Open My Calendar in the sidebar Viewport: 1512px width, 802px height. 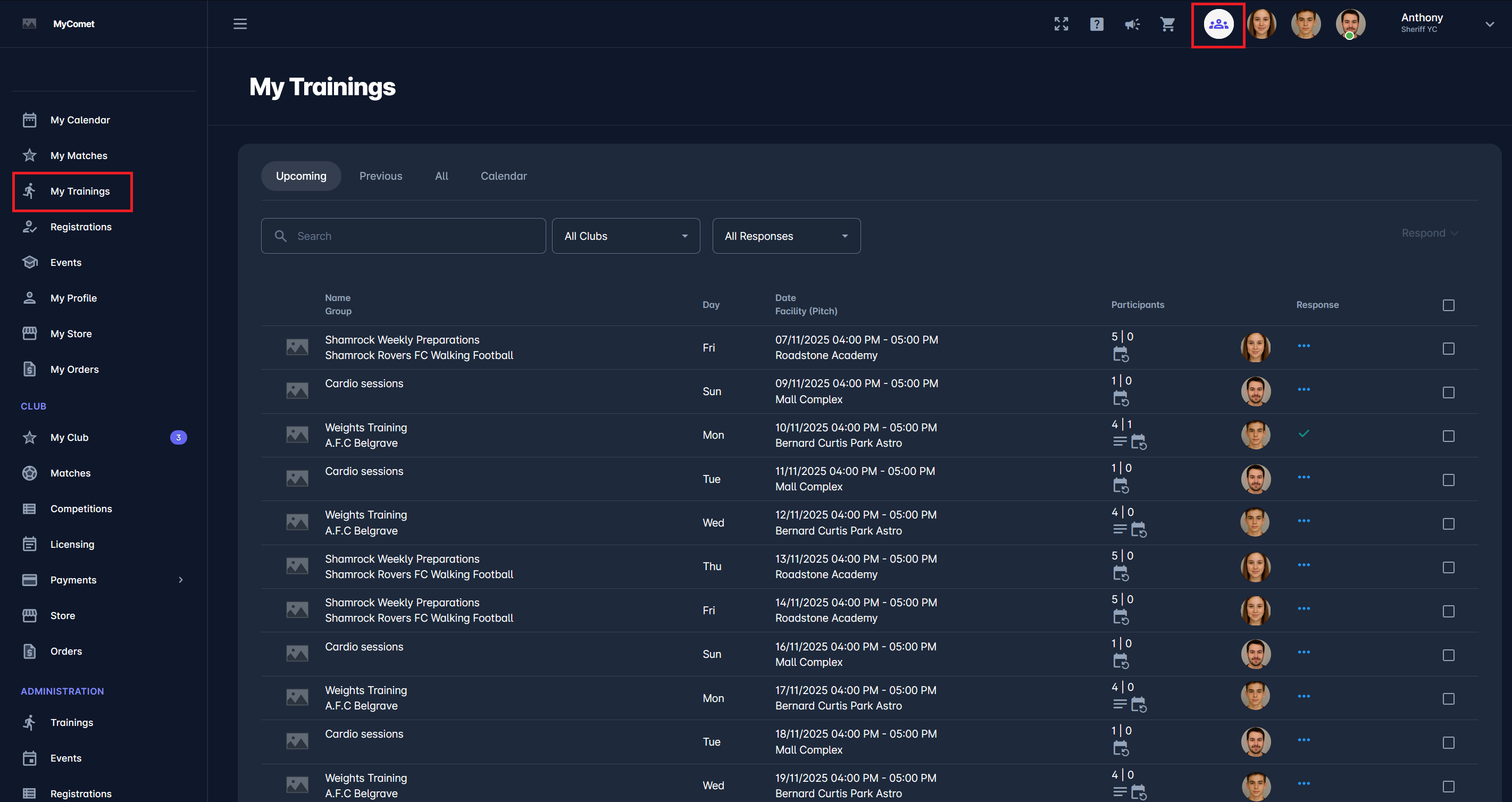click(x=80, y=120)
